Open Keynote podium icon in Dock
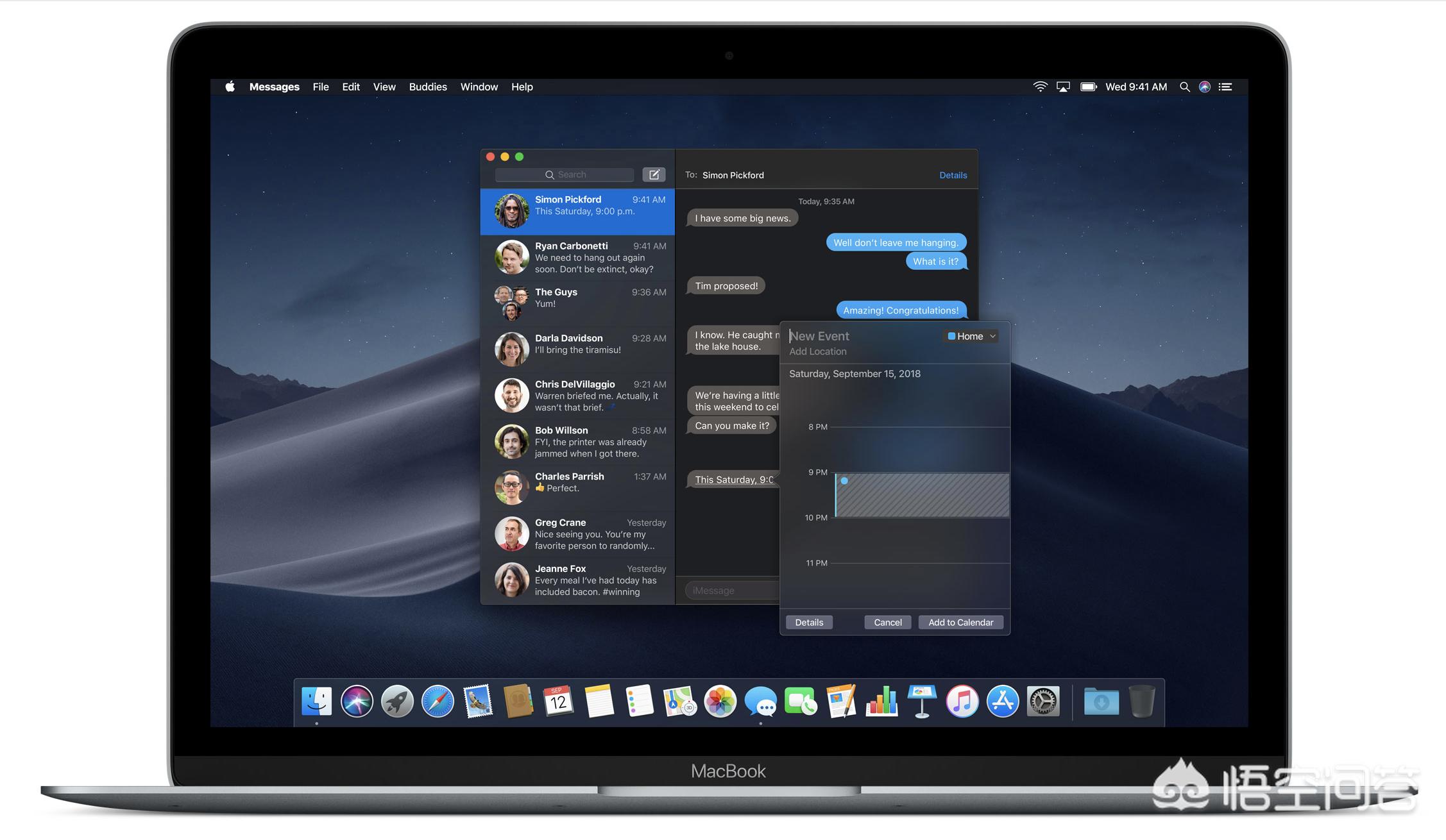This screenshot has width=1446, height=840. pyautogui.click(x=922, y=701)
